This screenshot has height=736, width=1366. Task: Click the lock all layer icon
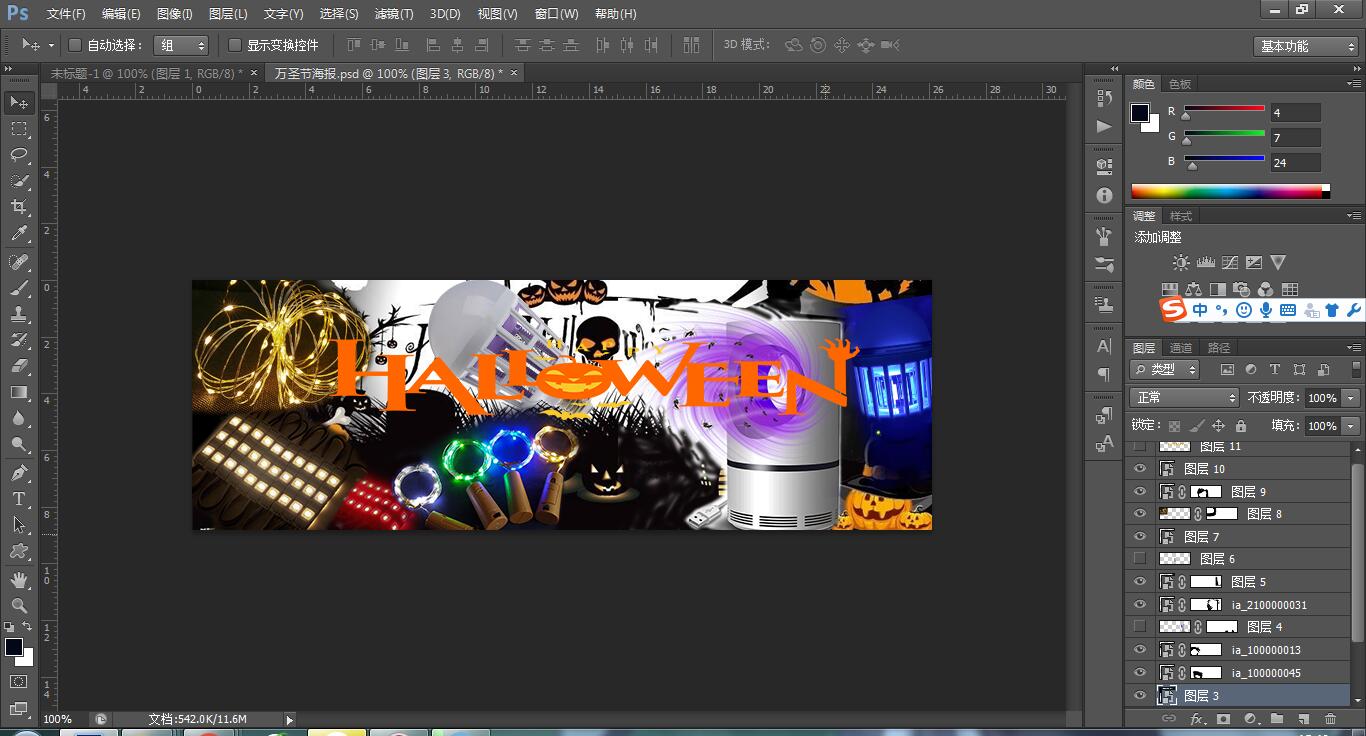(1240, 426)
